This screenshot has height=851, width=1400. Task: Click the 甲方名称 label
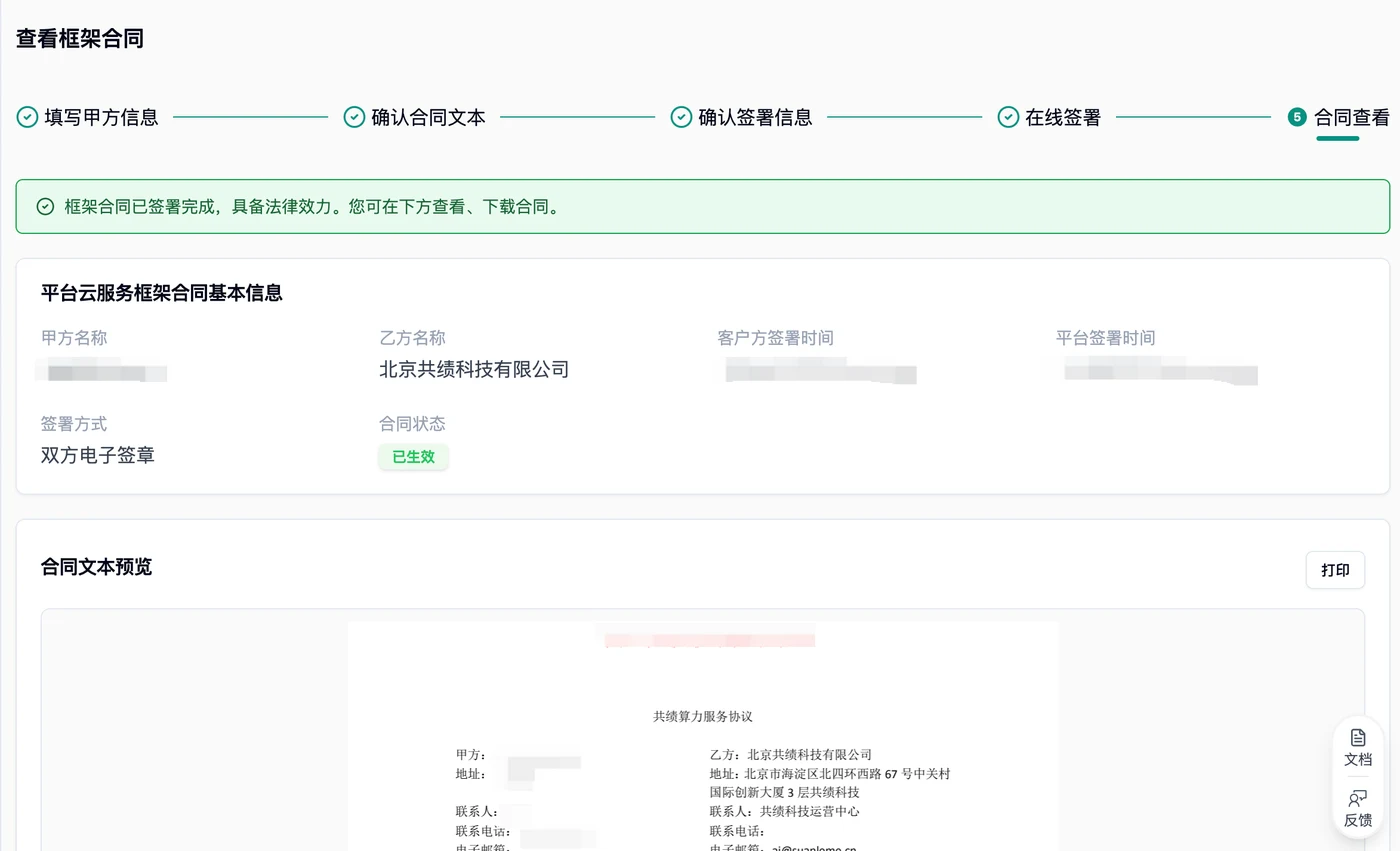74,338
